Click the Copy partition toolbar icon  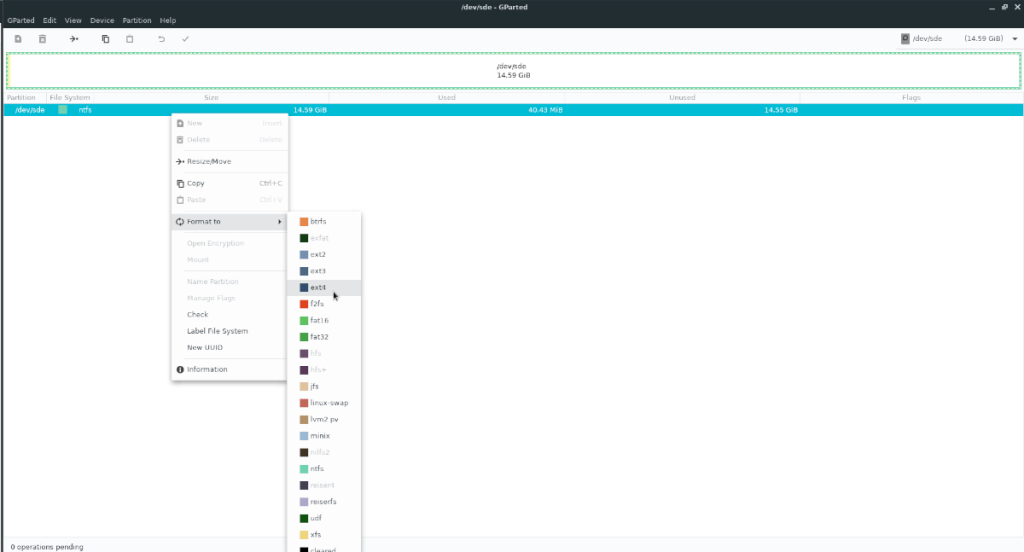pyautogui.click(x=105, y=39)
